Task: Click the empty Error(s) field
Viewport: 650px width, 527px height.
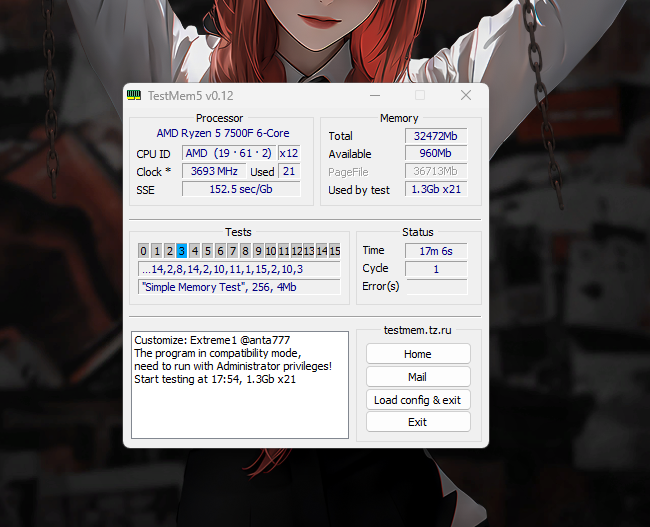Action: pos(437,287)
